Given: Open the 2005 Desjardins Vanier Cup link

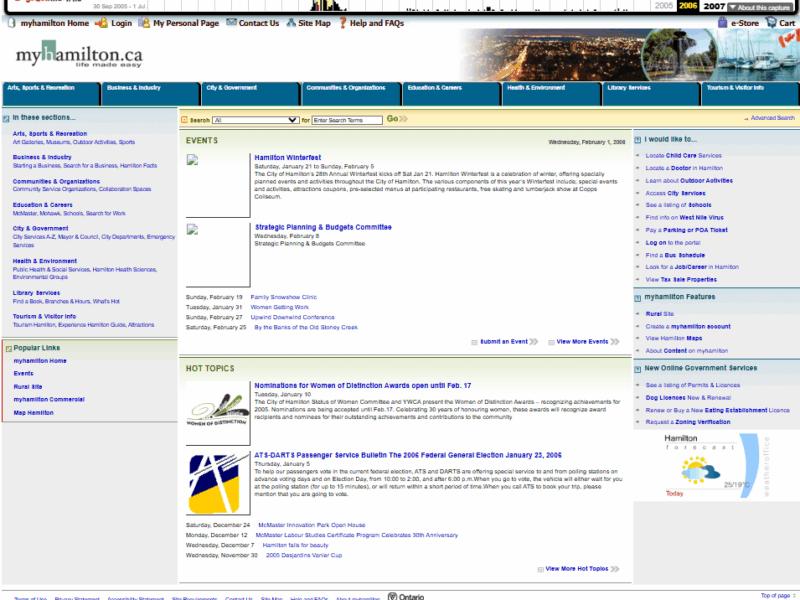Looking at the screenshot, I should point(304,555).
